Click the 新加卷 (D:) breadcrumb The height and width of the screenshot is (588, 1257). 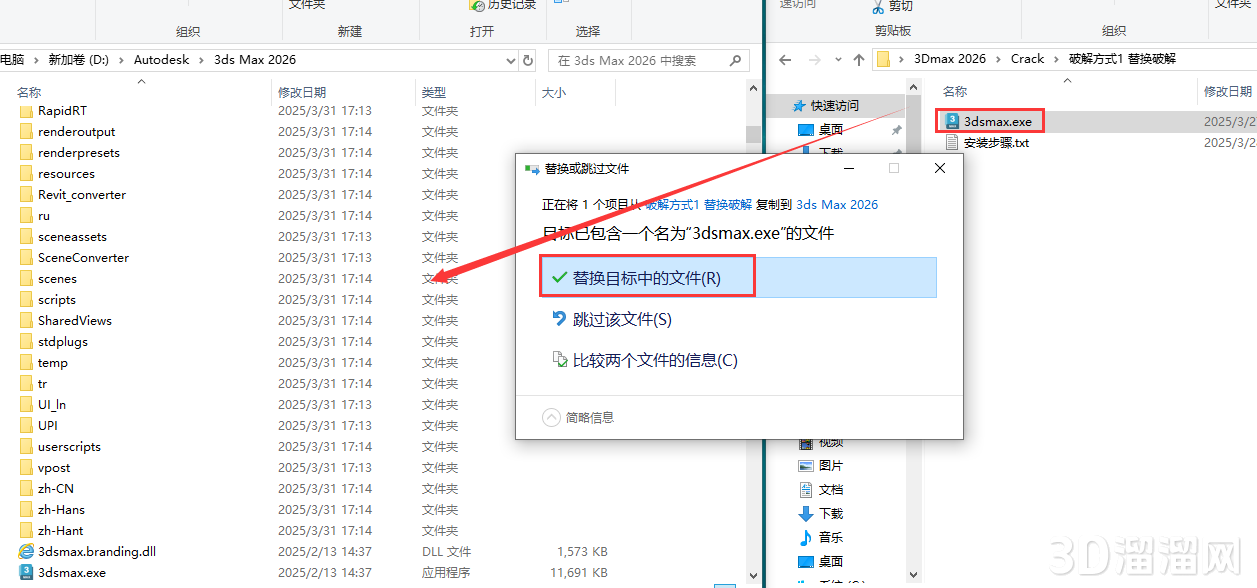click(x=79, y=60)
